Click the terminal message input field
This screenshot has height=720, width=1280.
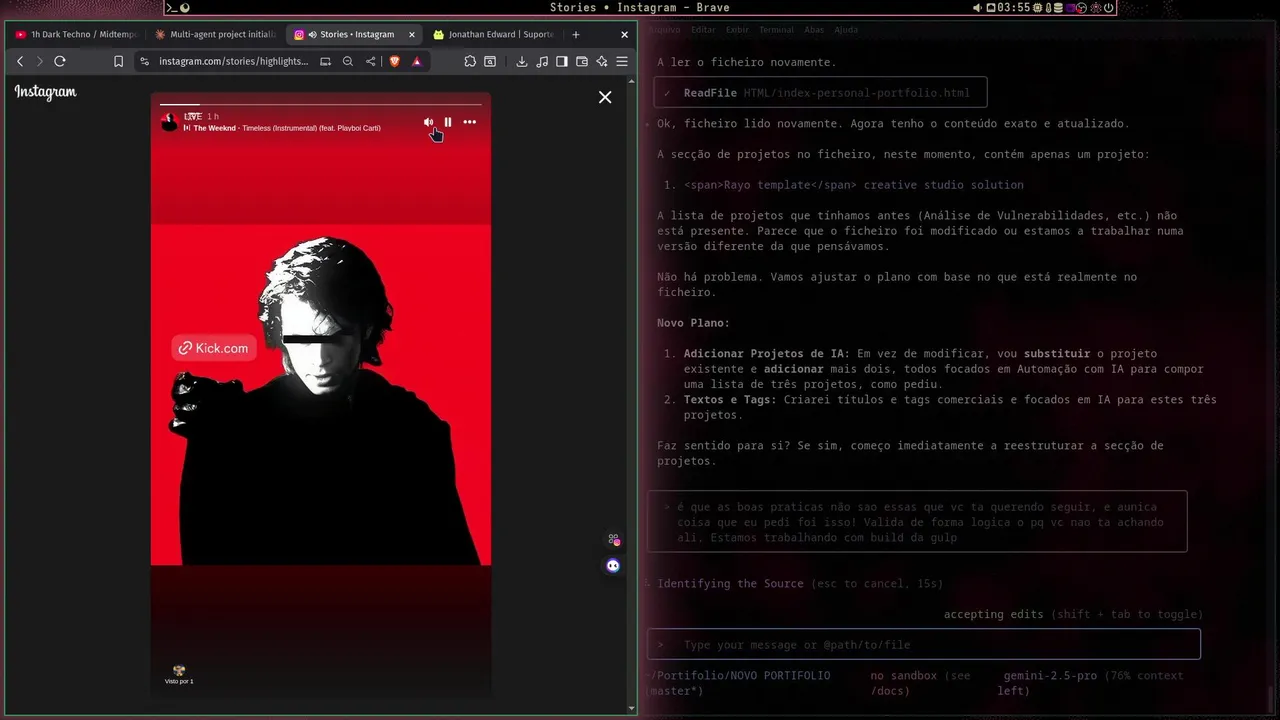[x=924, y=645]
